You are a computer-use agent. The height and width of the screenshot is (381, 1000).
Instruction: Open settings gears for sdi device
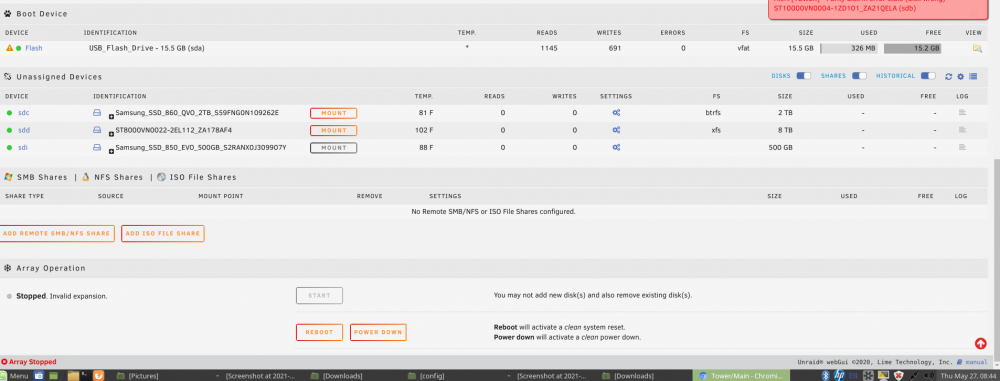click(x=616, y=147)
